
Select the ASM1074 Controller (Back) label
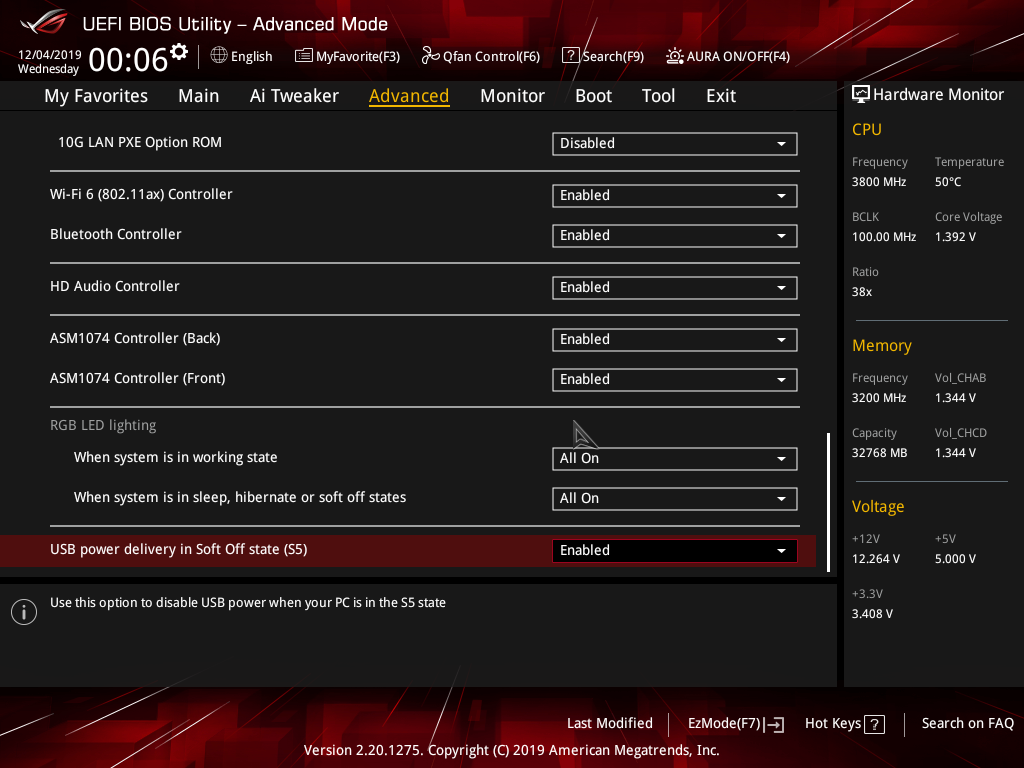point(135,338)
